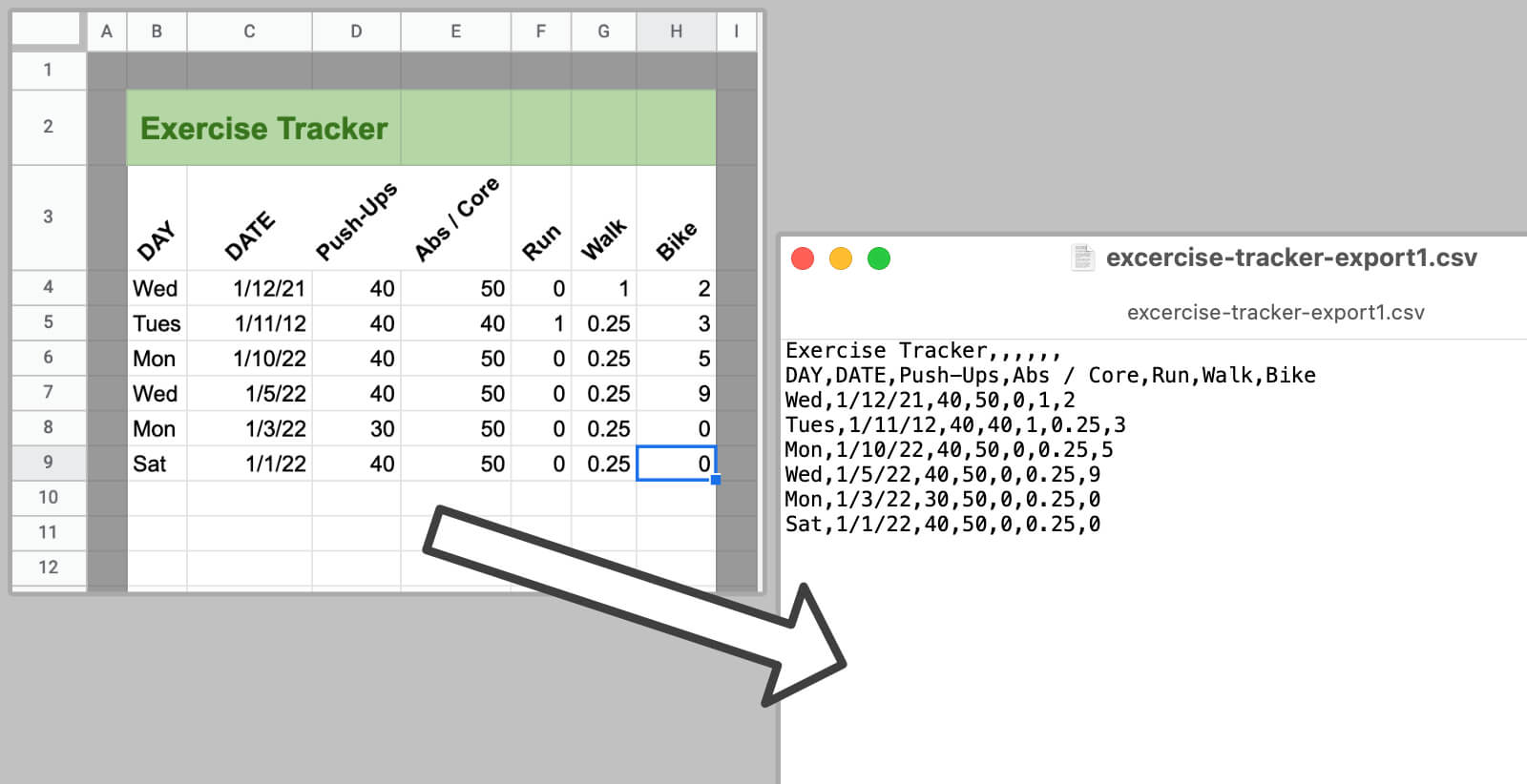Select column E header

point(456,31)
